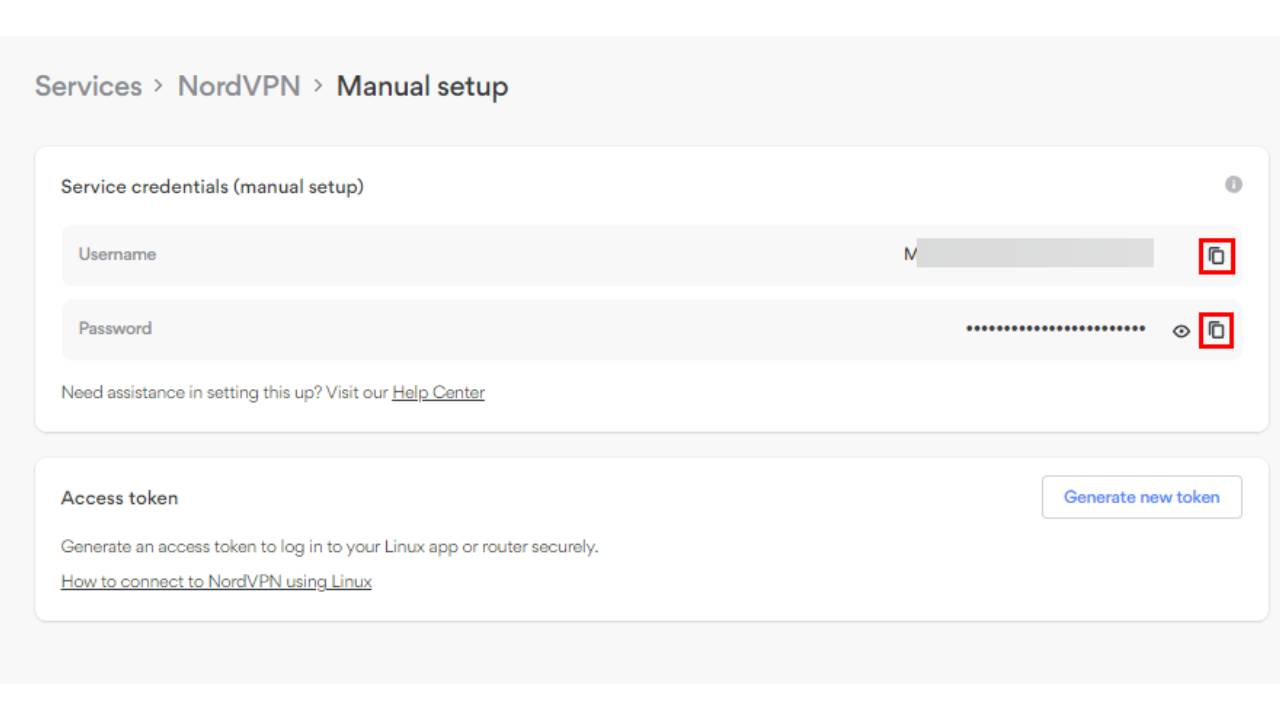Select the Manual setup breadcrumb title
1280x720 pixels.
pos(422,87)
